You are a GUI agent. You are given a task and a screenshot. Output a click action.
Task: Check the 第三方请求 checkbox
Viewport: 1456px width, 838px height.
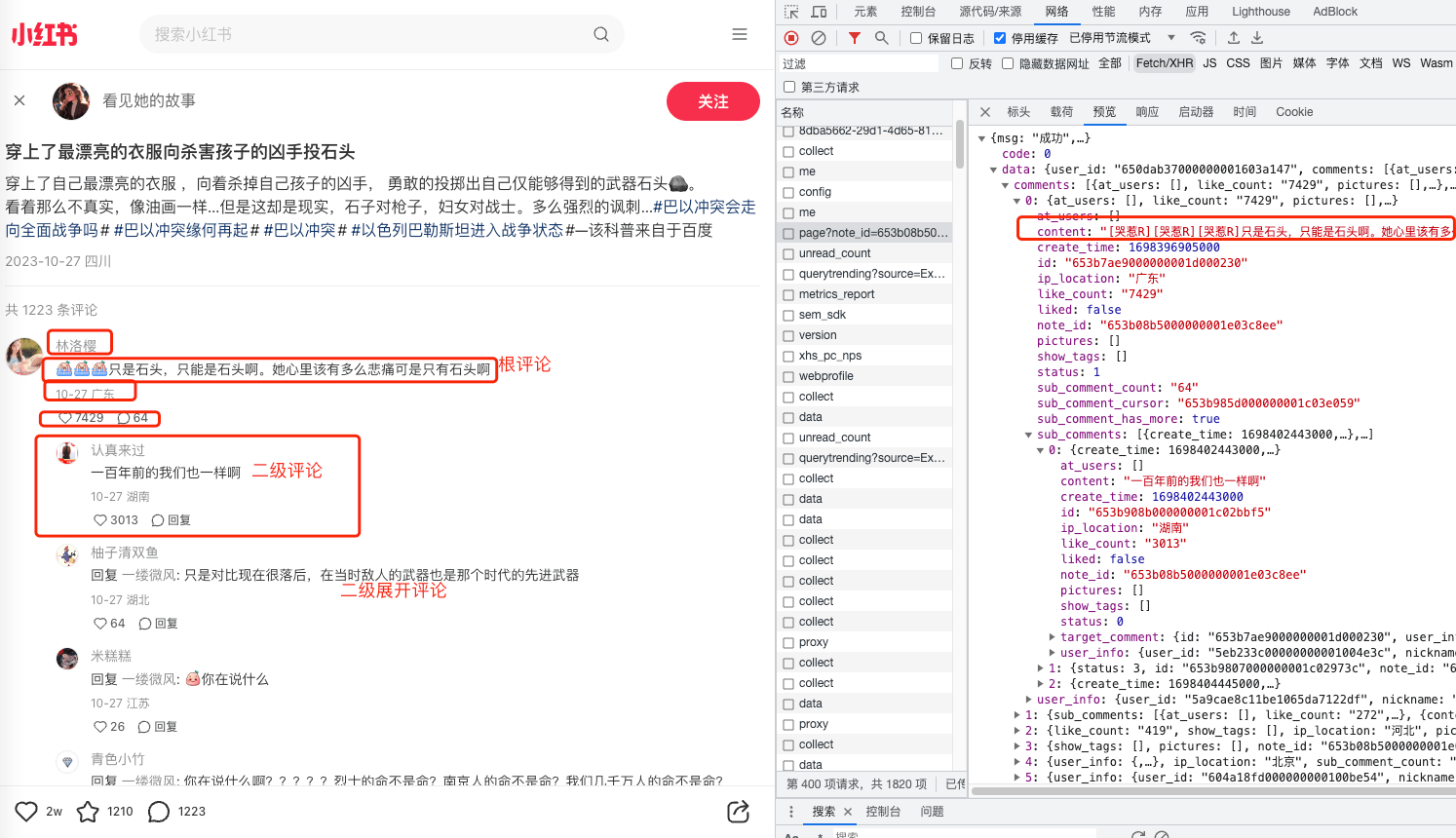point(789,87)
